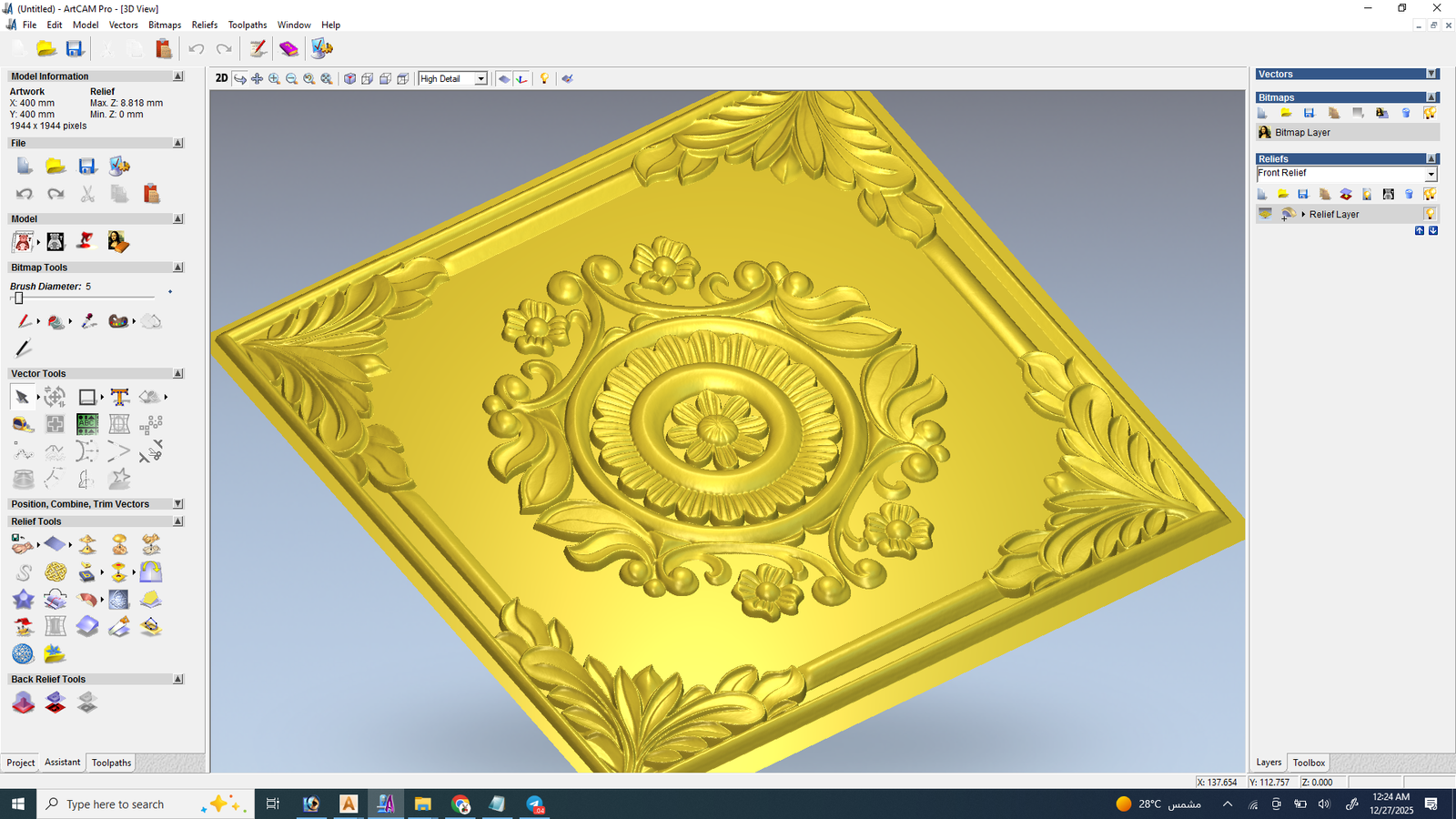Screen dimensions: 1456x819
Task: Open the Front Relief dropdown
Action: [x=1431, y=174]
